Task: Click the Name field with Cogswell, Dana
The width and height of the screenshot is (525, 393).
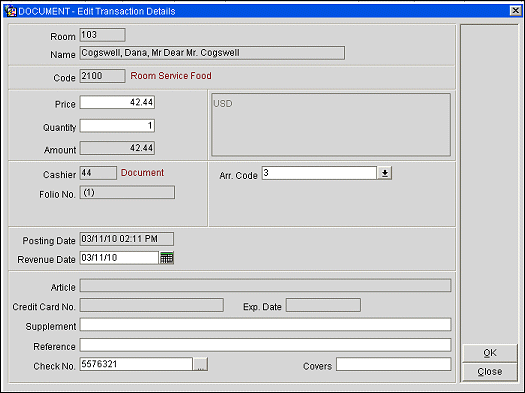Action: click(x=212, y=53)
